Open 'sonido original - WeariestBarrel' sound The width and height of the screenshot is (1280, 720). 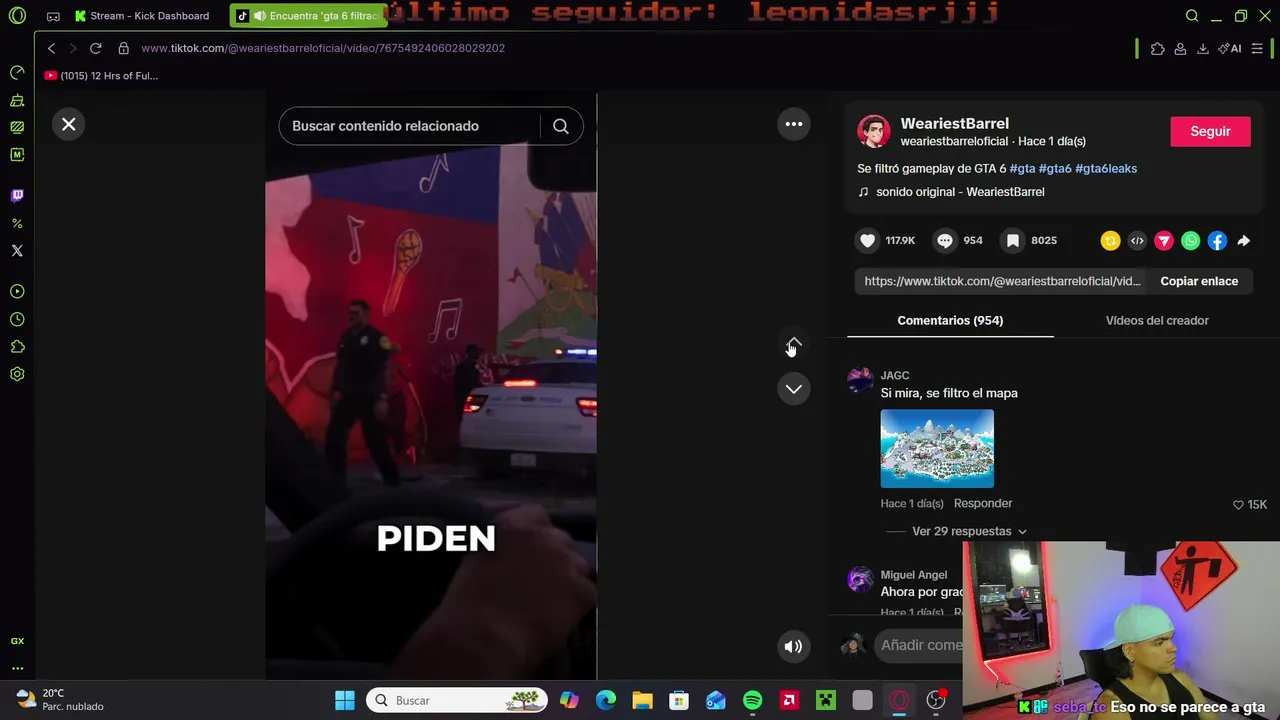(x=960, y=192)
